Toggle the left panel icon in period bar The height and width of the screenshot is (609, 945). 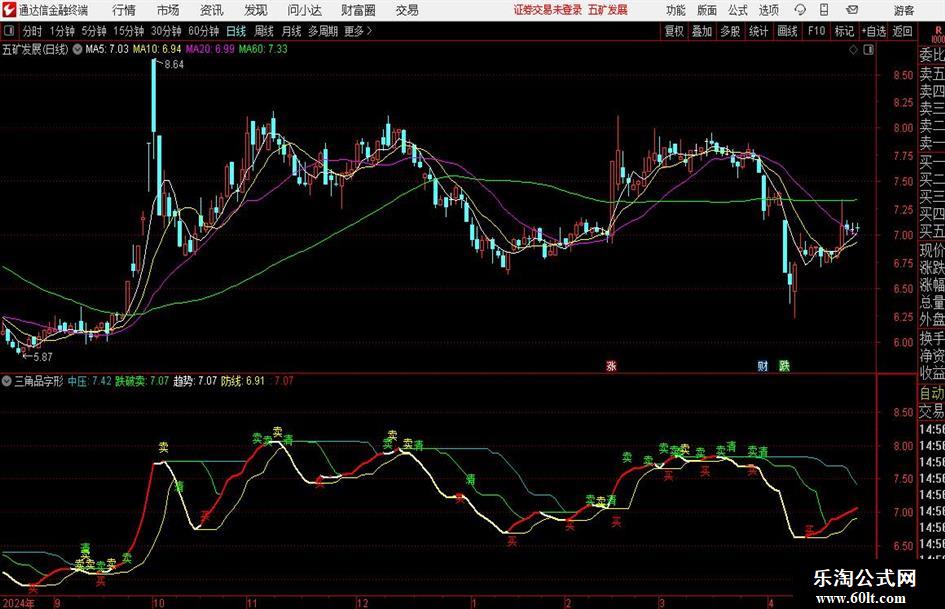9,31
